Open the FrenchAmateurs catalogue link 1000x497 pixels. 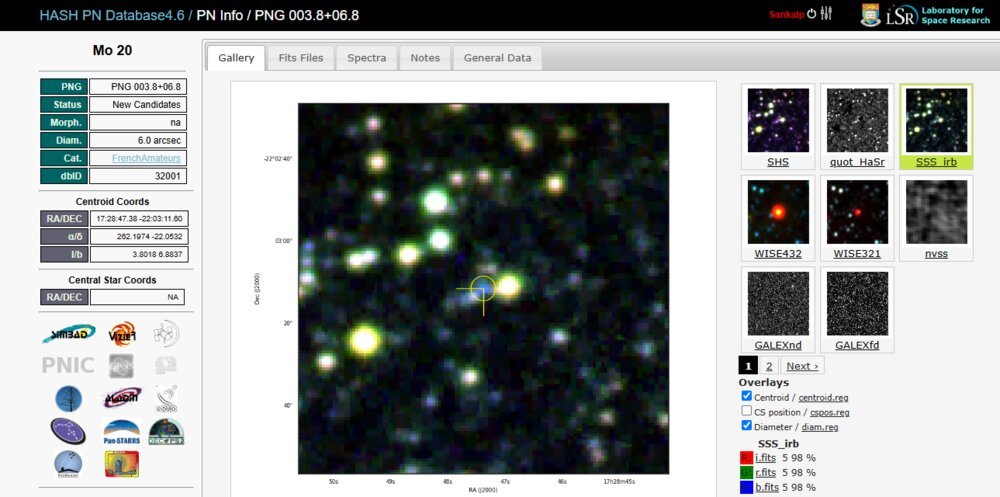146,158
